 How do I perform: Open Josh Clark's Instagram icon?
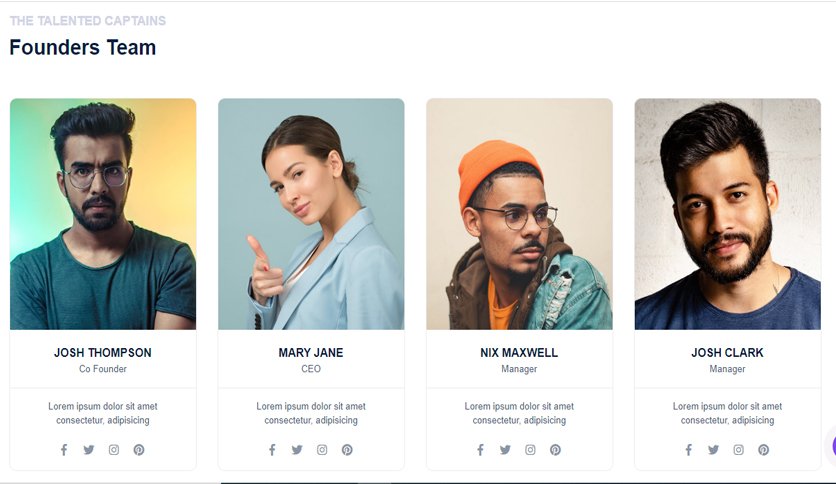pyautogui.click(x=738, y=450)
